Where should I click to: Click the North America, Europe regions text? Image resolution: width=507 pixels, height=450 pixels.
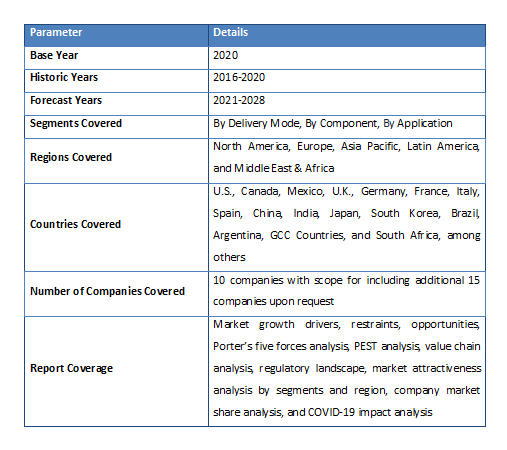tap(346, 147)
